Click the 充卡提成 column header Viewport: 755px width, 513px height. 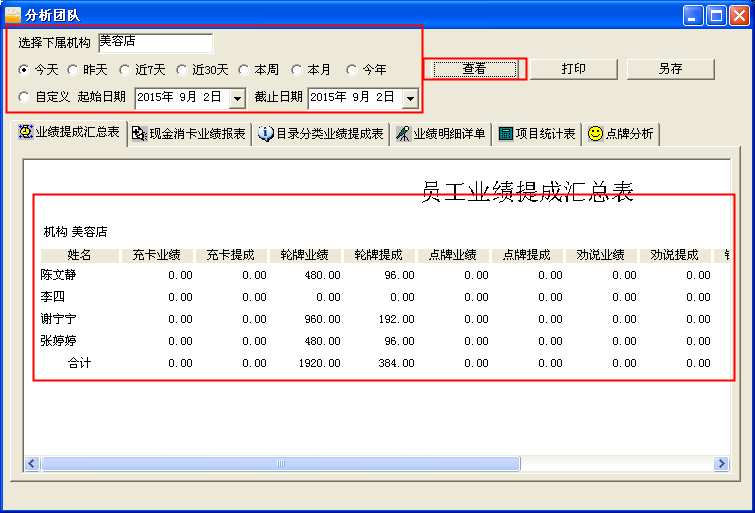click(x=231, y=255)
